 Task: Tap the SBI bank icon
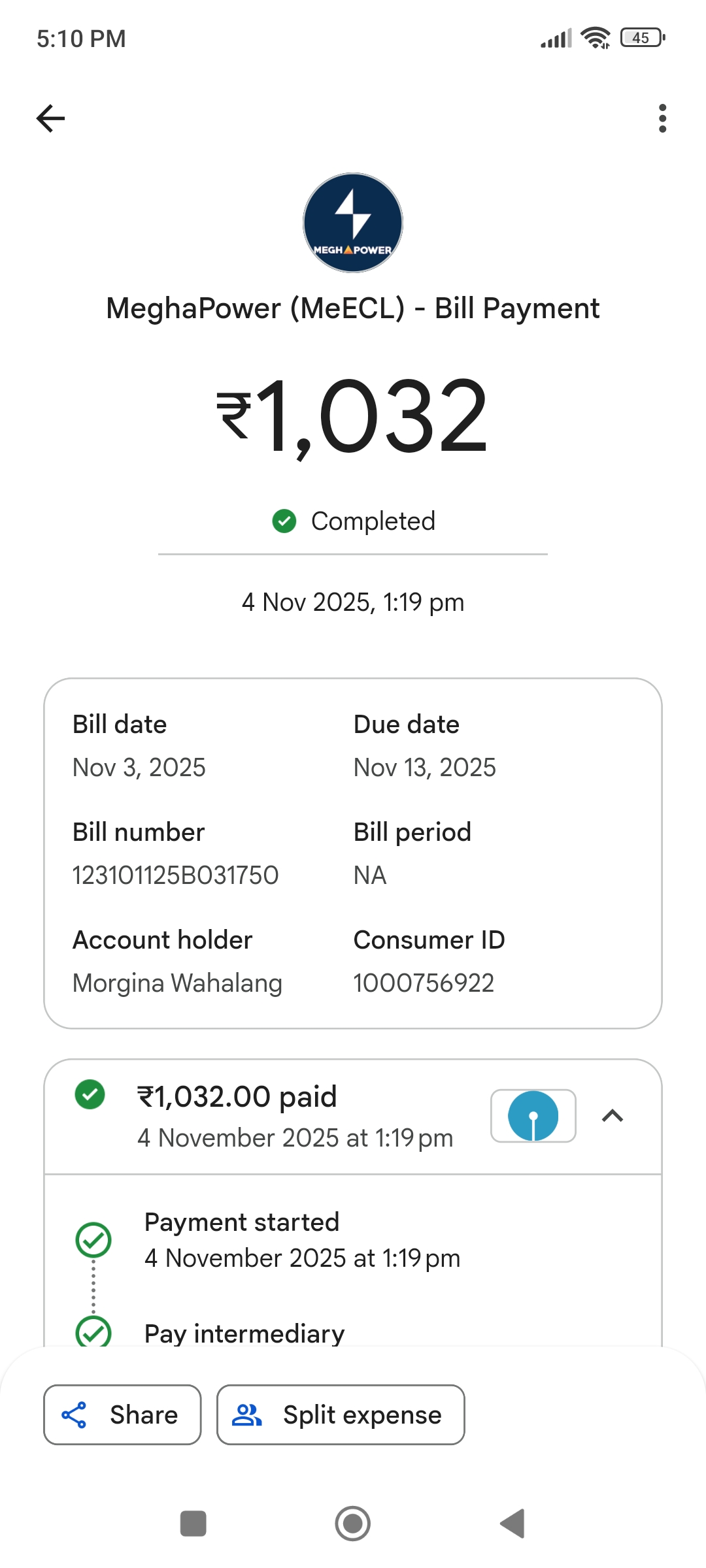pyautogui.click(x=533, y=1116)
